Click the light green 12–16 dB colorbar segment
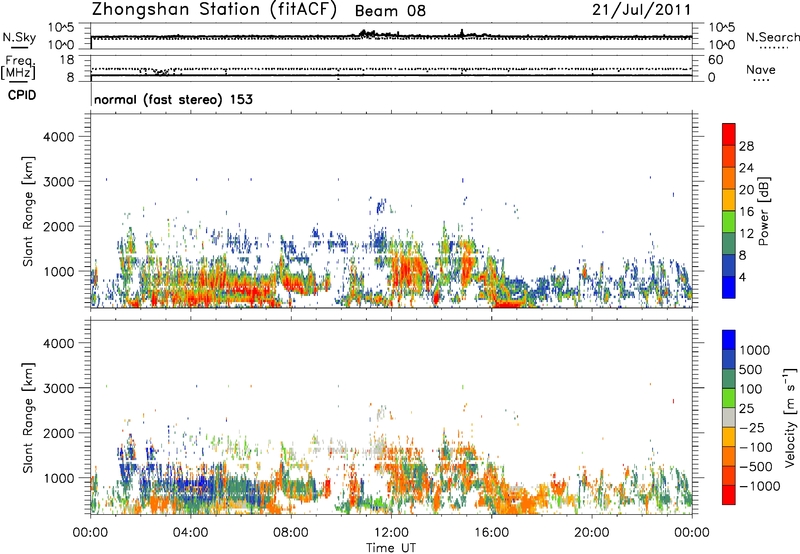Screen dimensions: 800x554 pos(729,222)
